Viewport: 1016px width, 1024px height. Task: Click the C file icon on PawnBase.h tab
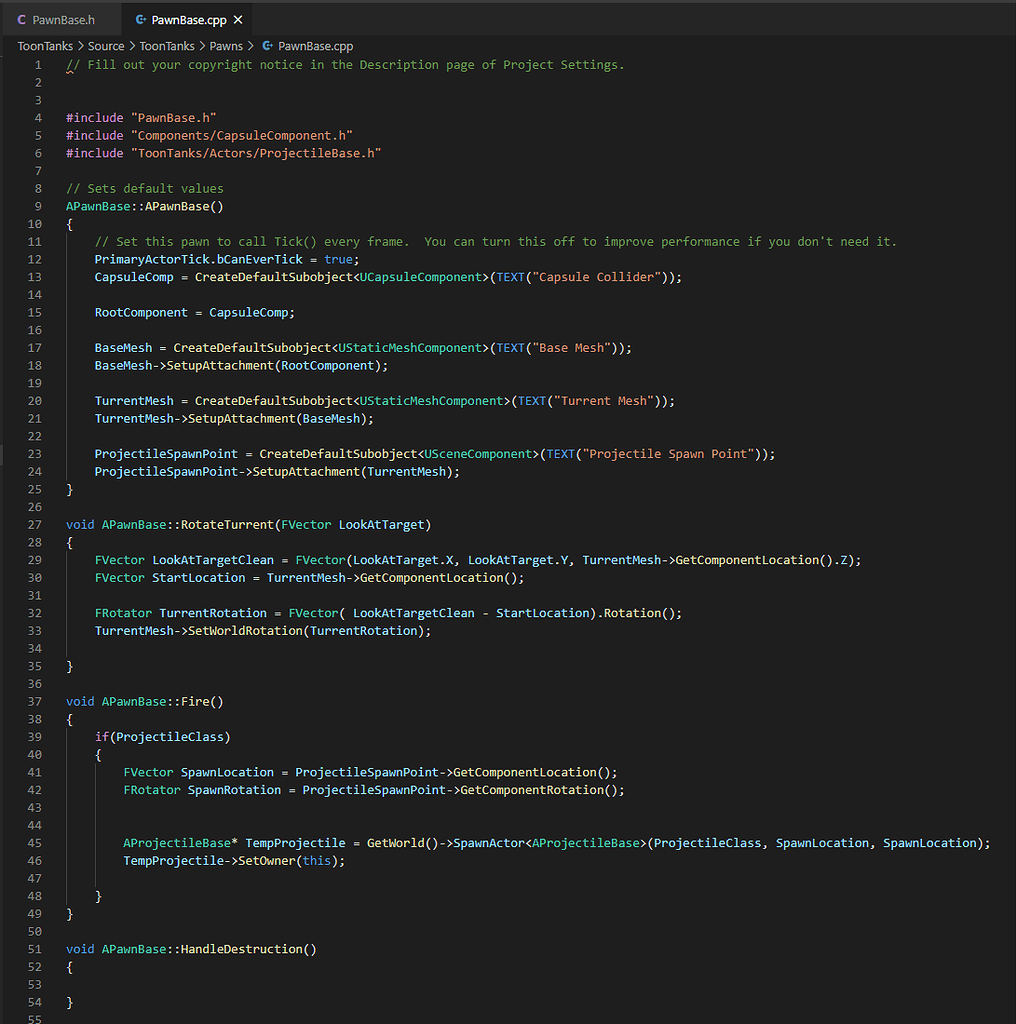tap(22, 20)
